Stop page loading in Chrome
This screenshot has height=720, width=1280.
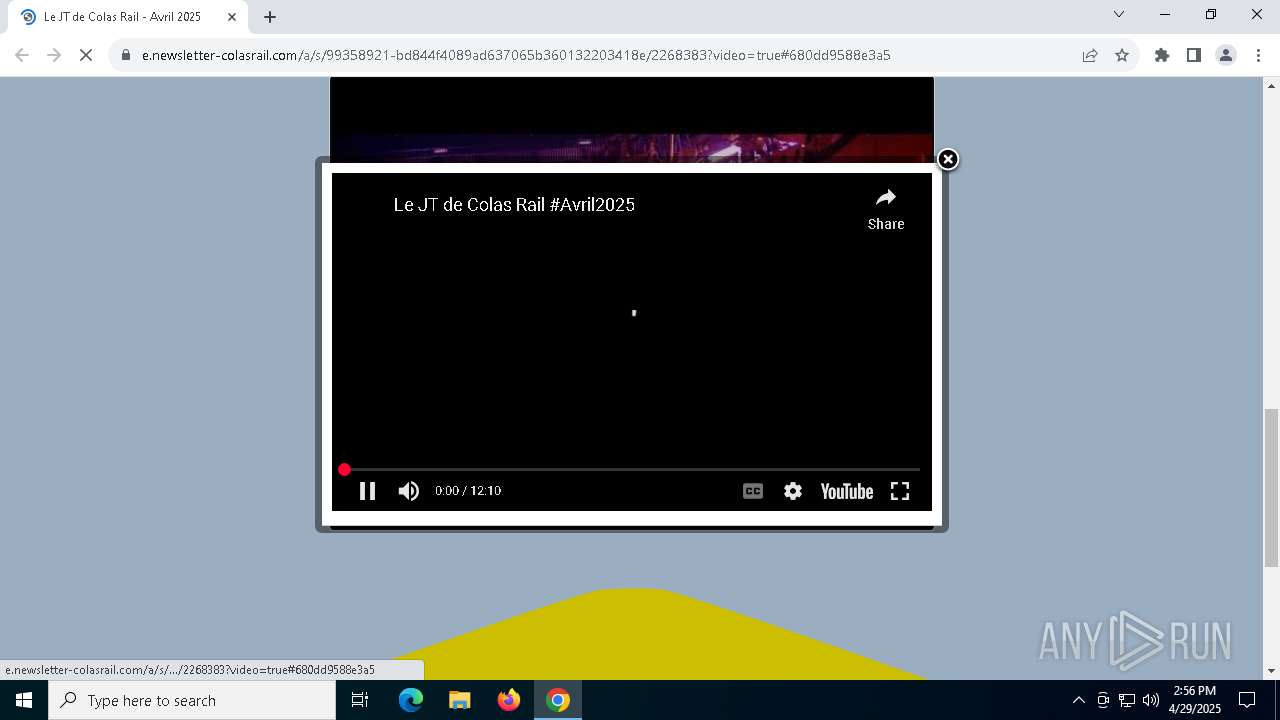click(x=86, y=55)
